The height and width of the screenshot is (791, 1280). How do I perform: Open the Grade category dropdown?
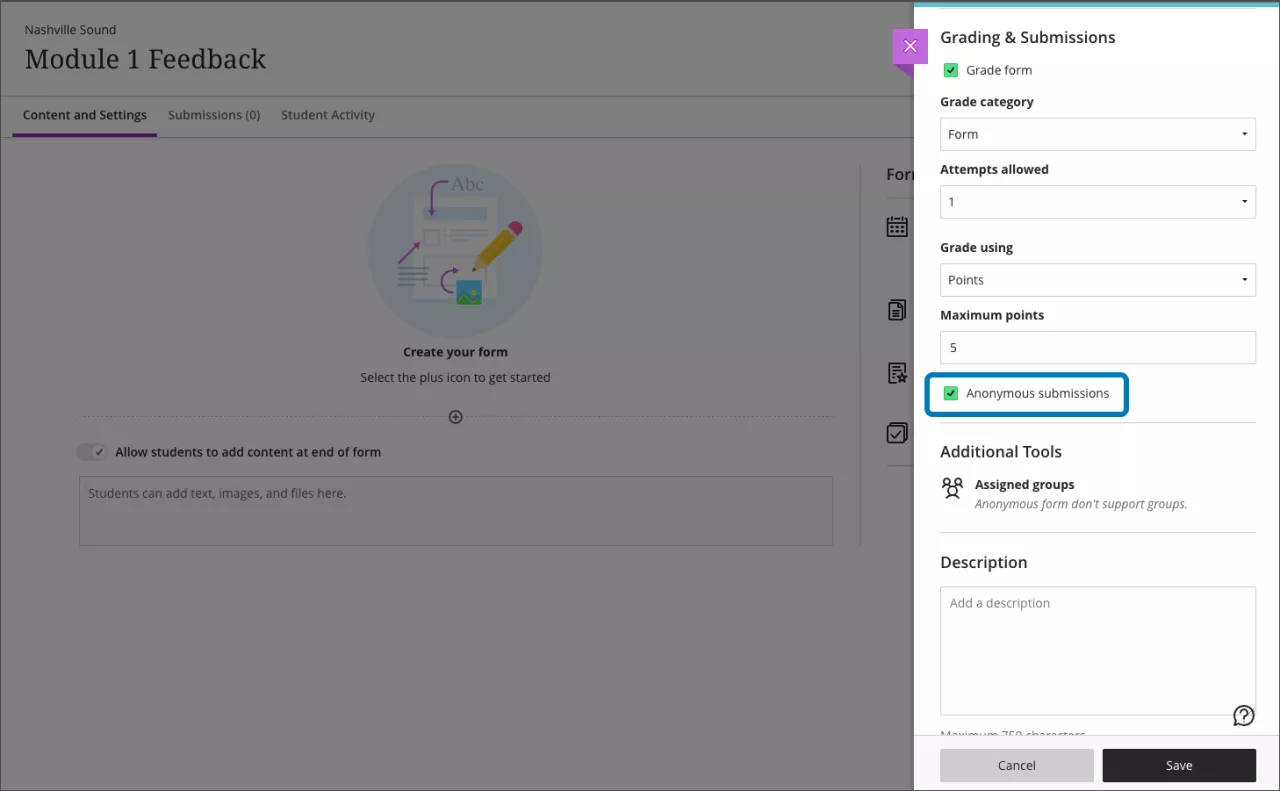tap(1097, 134)
